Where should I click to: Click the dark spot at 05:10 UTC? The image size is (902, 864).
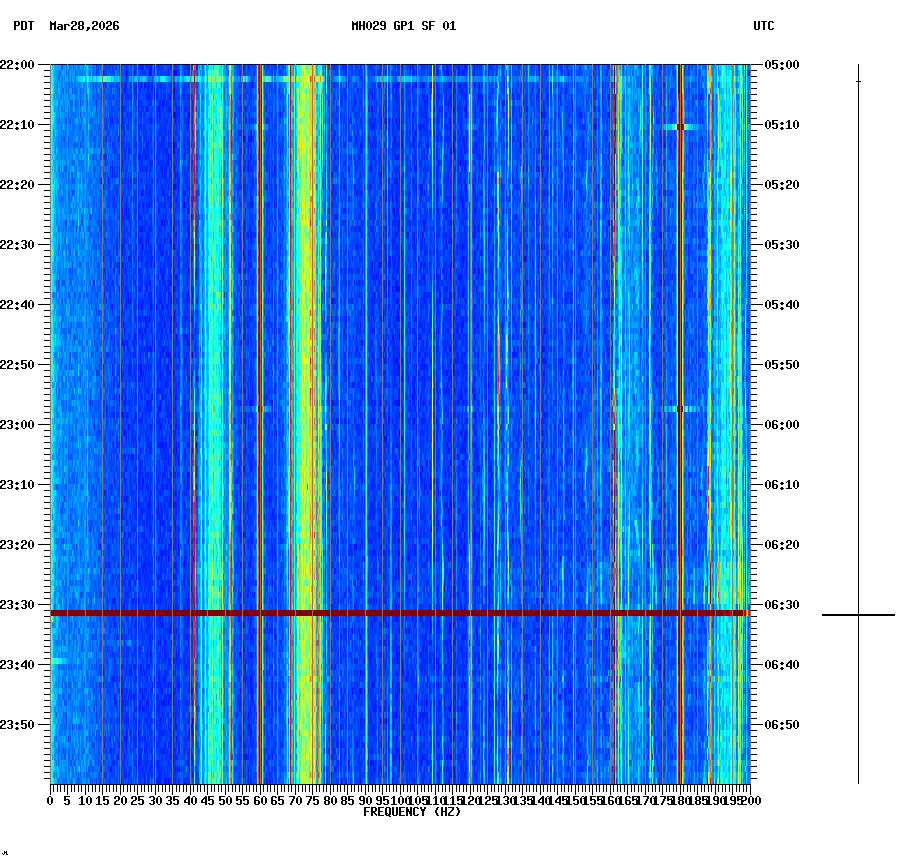click(x=680, y=128)
